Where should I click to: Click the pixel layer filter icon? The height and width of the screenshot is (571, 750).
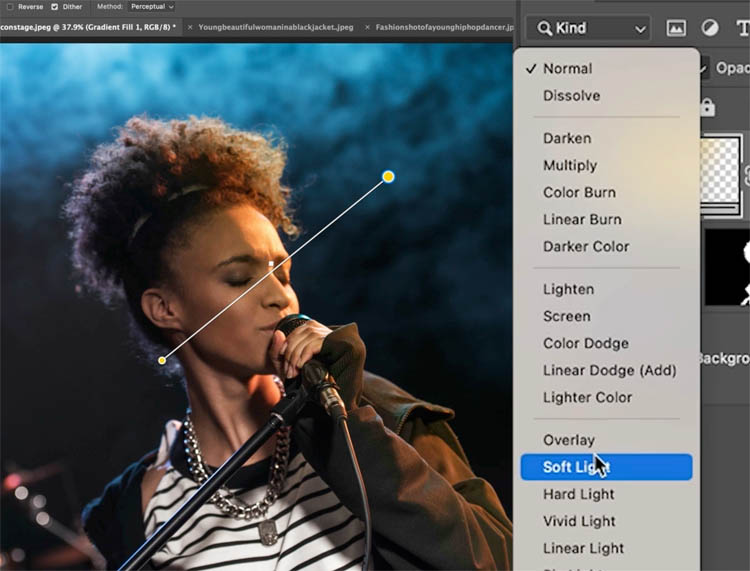[x=676, y=28]
